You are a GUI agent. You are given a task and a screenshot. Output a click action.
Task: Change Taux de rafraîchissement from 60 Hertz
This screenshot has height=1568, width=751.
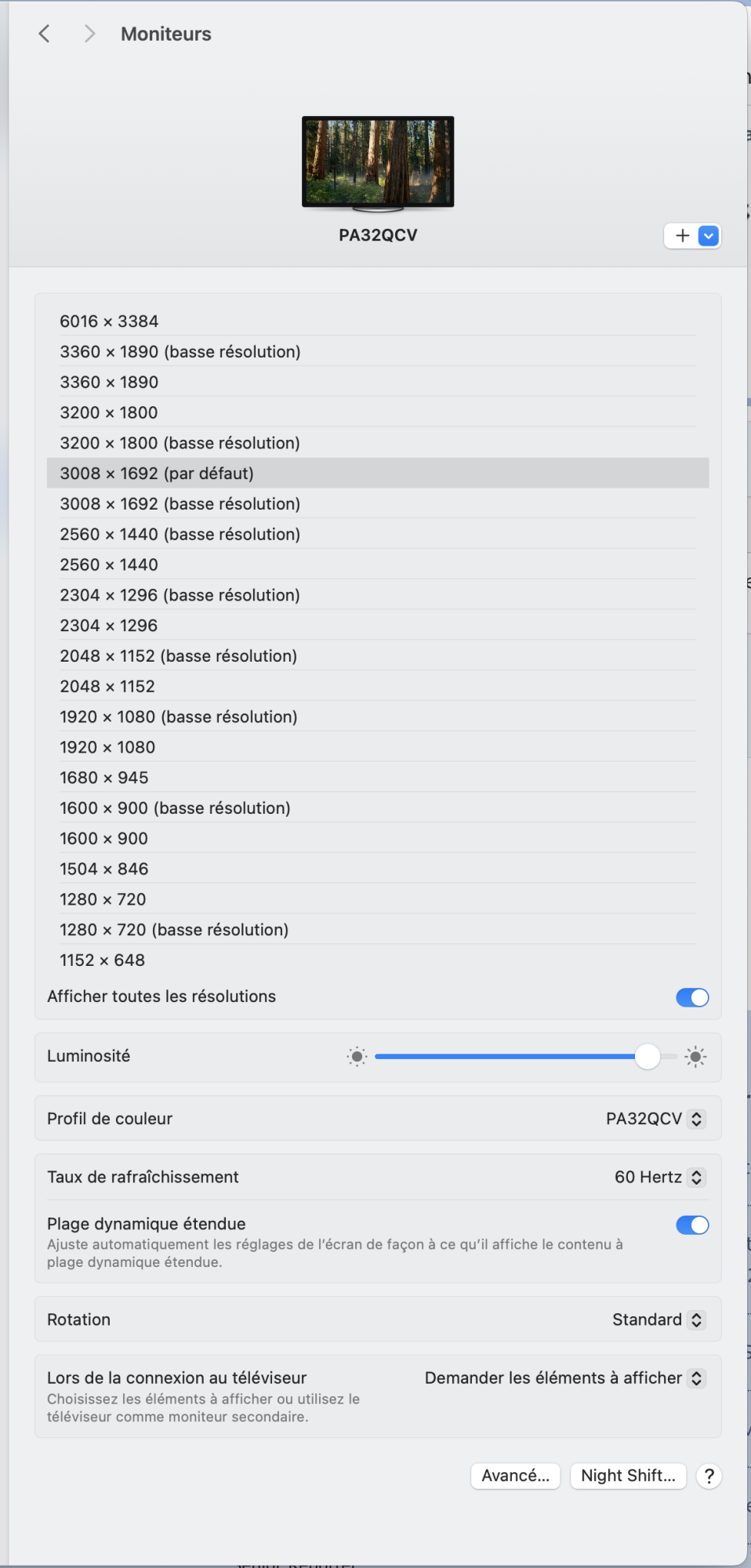(x=659, y=1178)
